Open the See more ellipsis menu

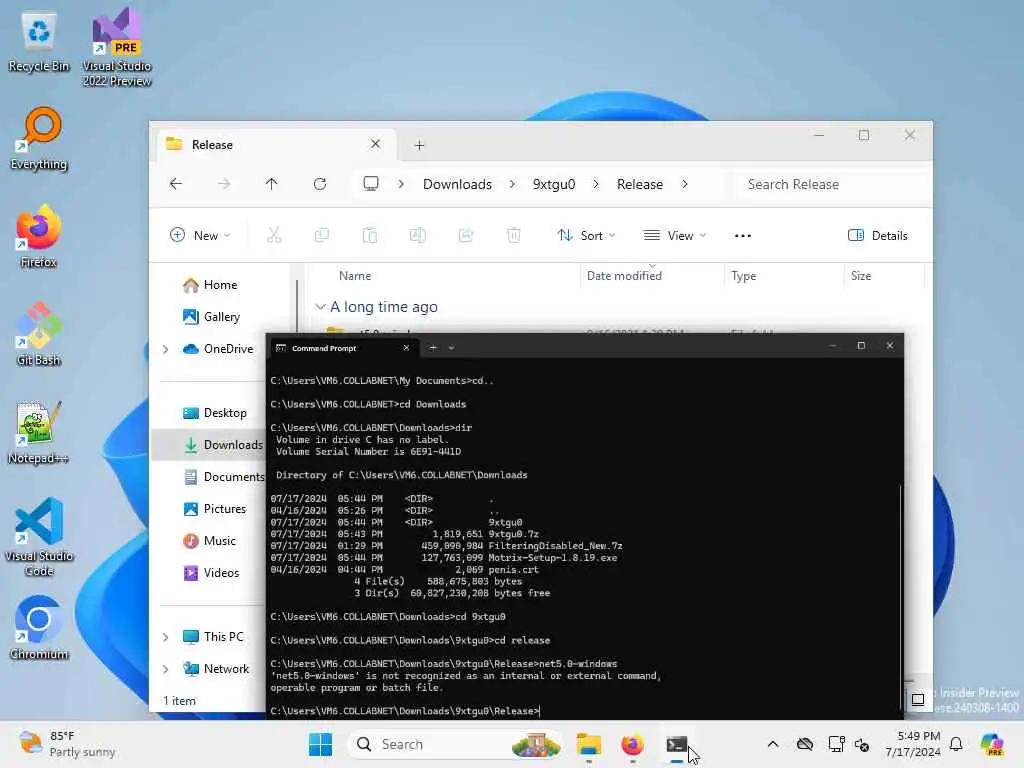[x=743, y=236]
